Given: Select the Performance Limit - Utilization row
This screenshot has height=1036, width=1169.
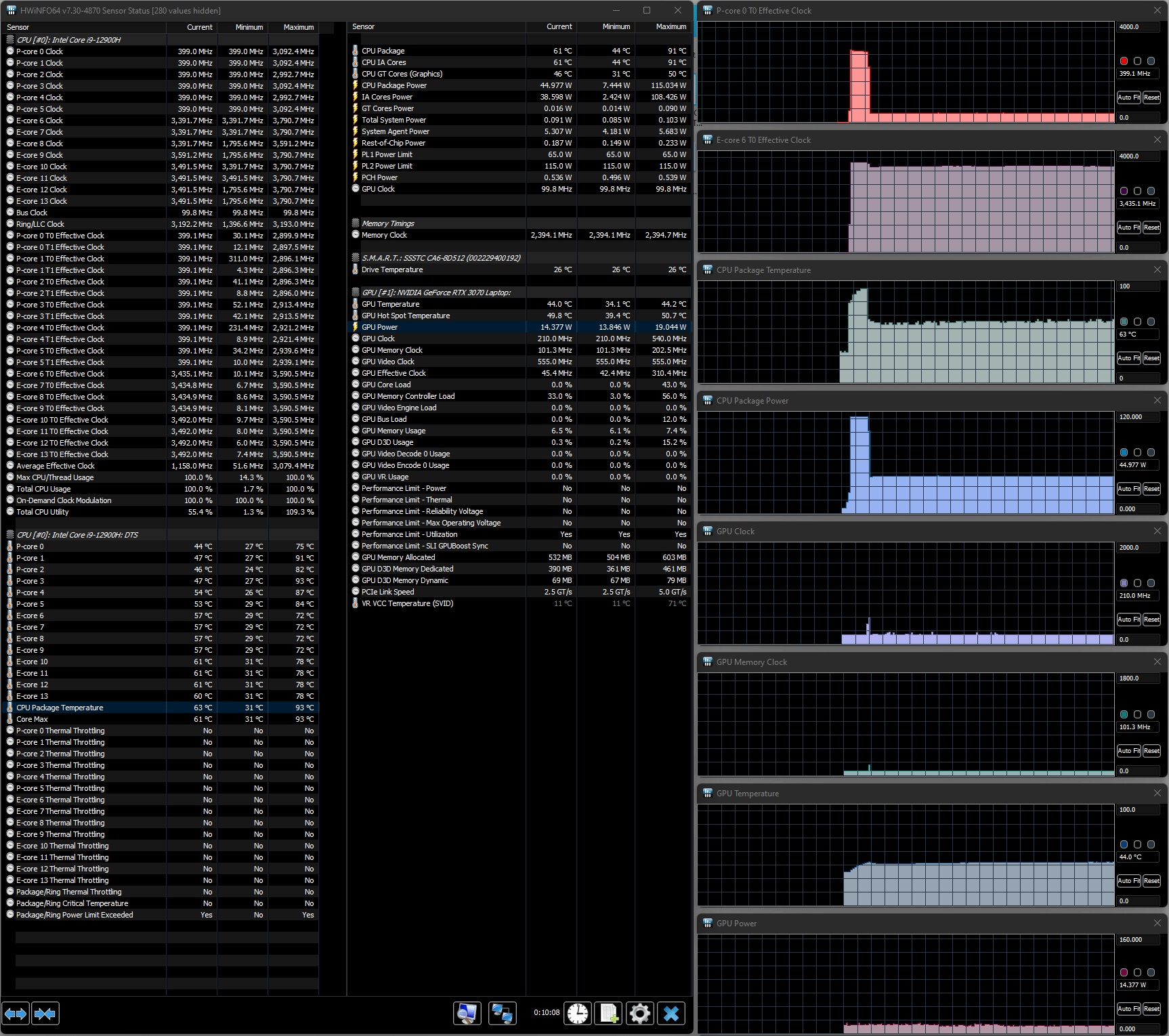Looking at the screenshot, I should coord(520,534).
